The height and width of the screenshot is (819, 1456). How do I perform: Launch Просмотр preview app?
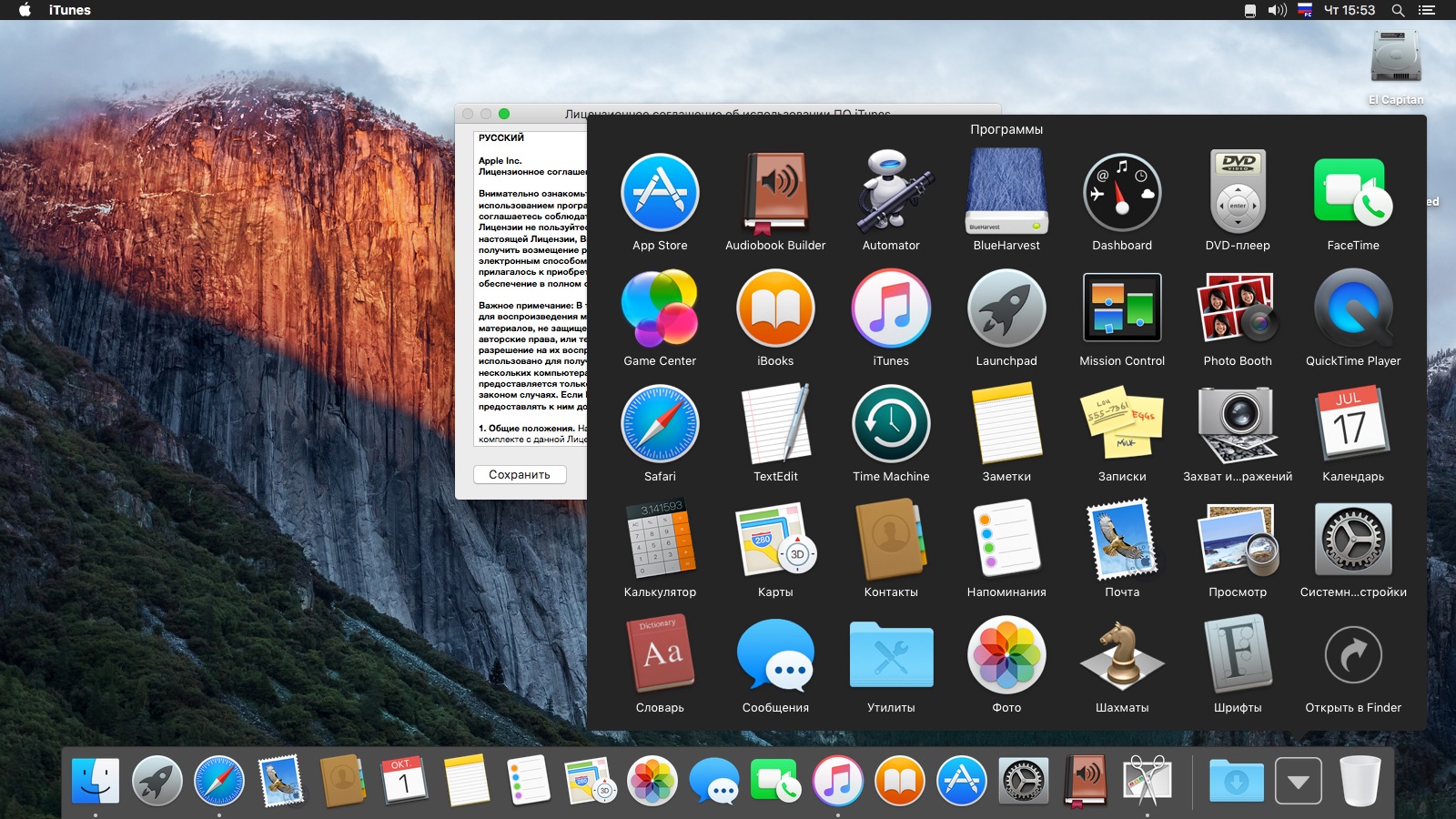coord(1238,540)
